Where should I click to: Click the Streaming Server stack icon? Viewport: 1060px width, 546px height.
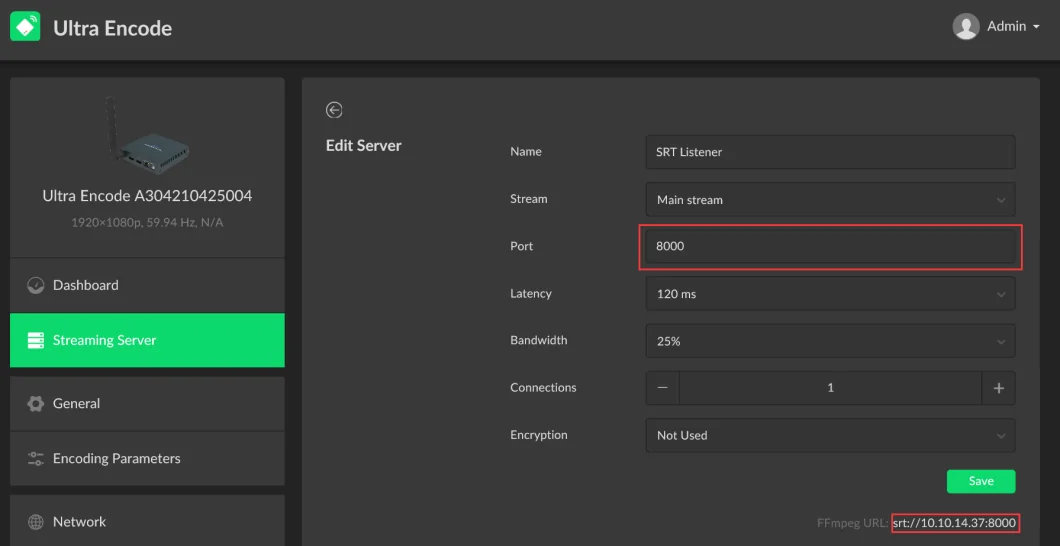coord(35,340)
